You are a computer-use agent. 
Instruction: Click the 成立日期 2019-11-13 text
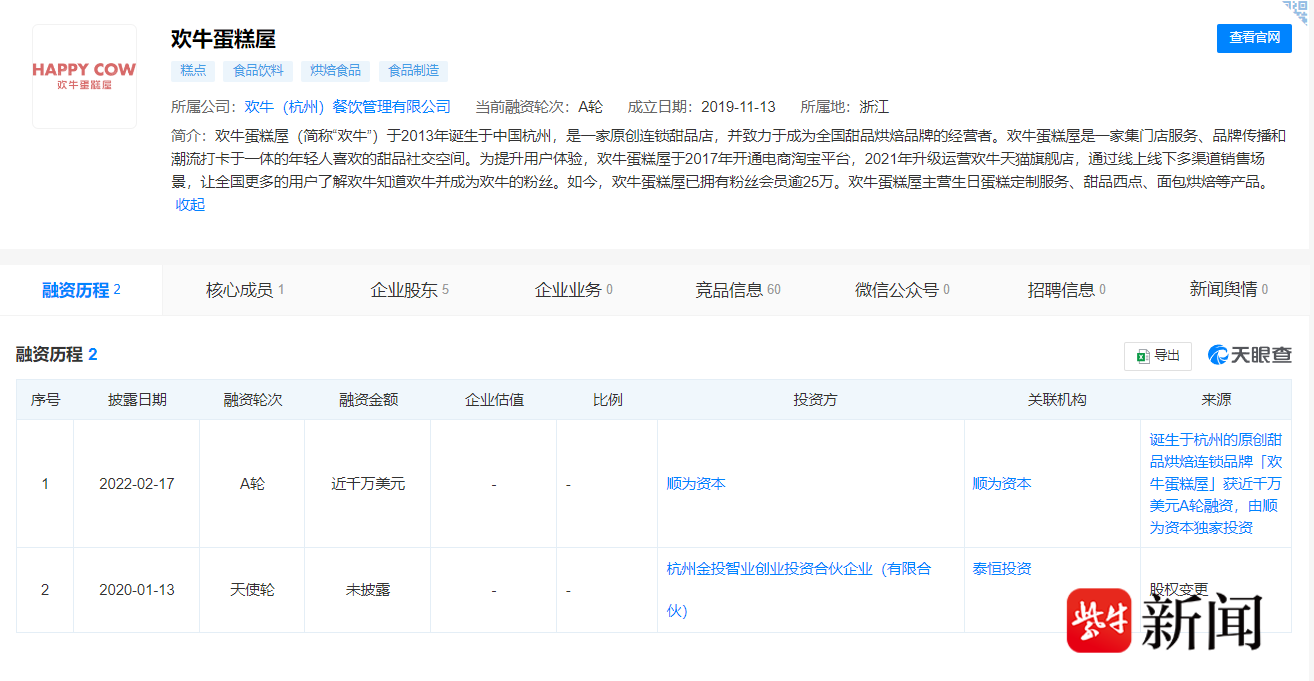click(x=701, y=107)
